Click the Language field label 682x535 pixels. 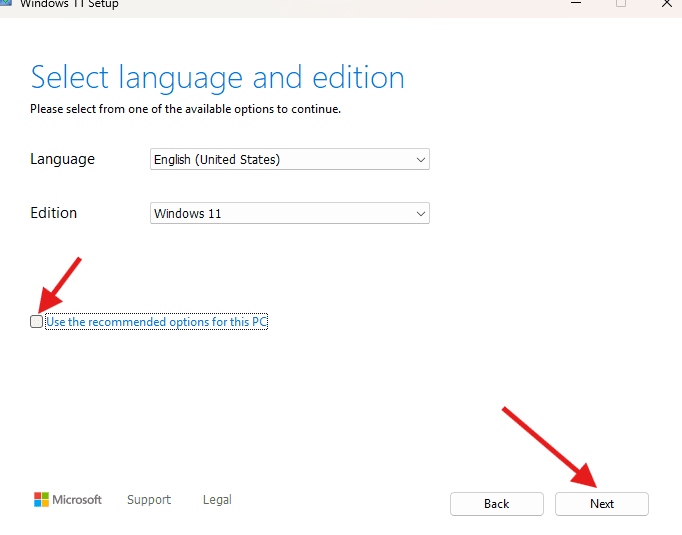coord(62,159)
